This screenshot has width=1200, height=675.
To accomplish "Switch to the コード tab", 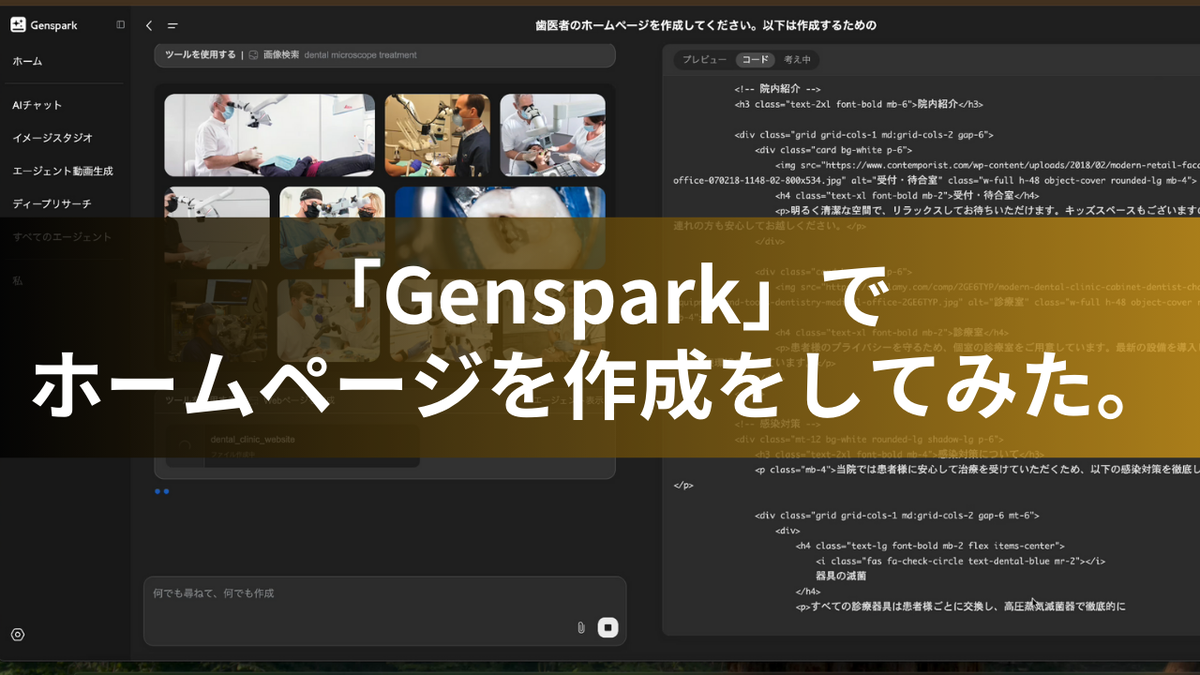I will click(x=756, y=60).
